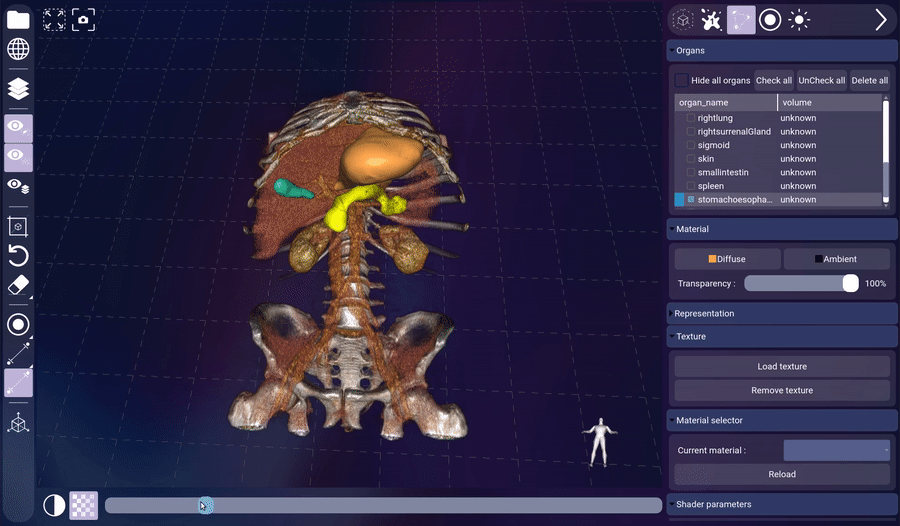The width and height of the screenshot is (900, 526).
Task: Open the highlighted polygon selection tab
Action: tap(741, 20)
